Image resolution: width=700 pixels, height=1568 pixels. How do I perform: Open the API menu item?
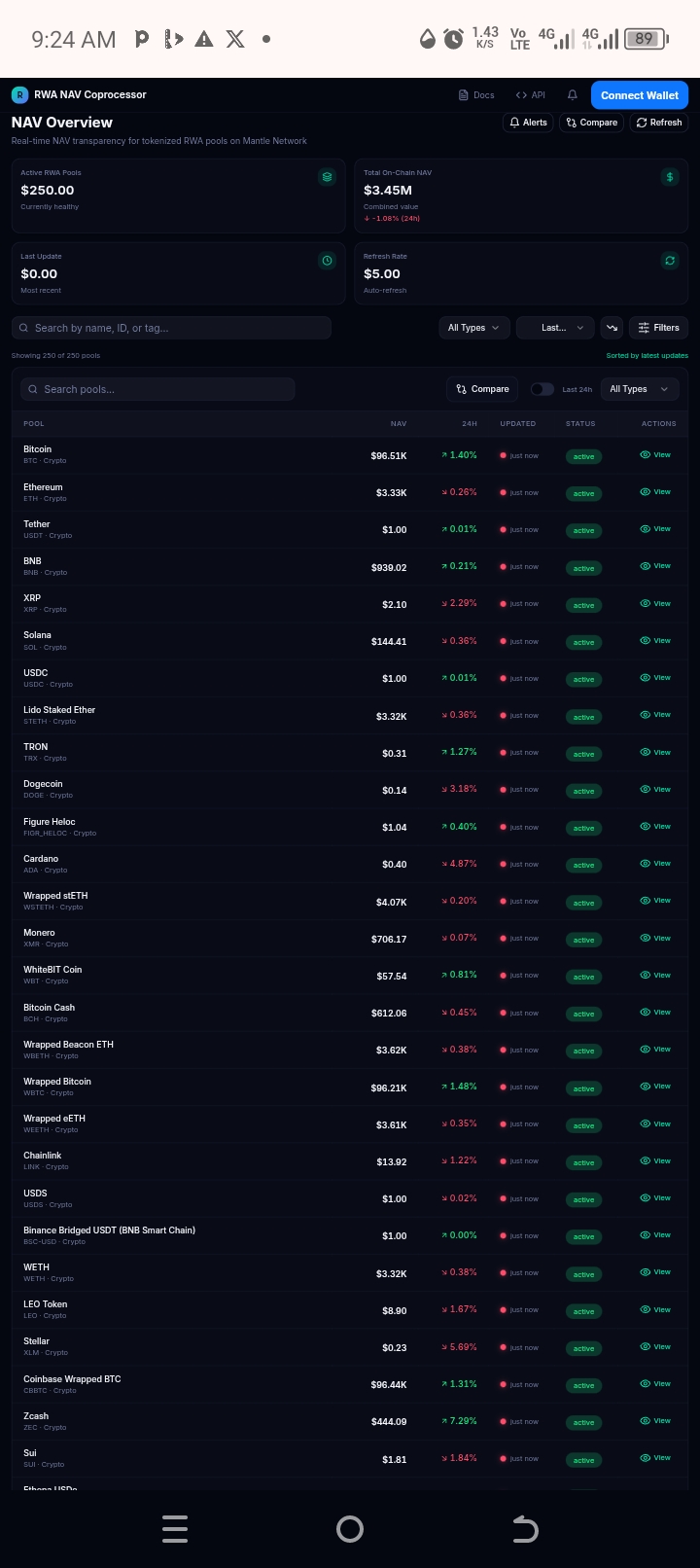tap(531, 95)
